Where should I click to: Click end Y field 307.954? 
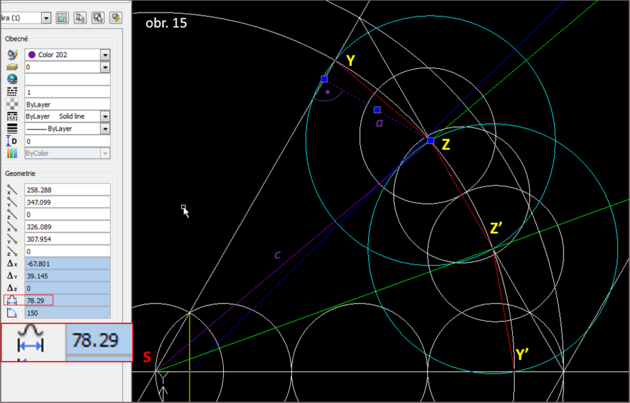(68, 239)
